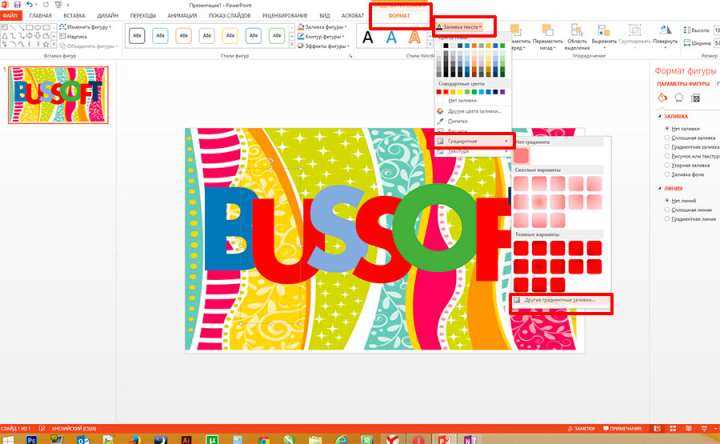Choose the blue WordArt letter A style

point(391,37)
